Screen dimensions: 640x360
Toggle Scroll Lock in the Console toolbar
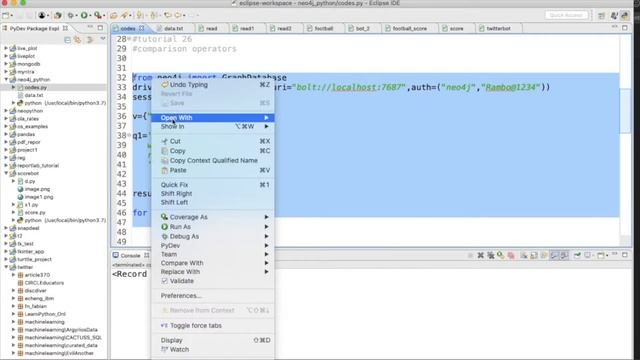pyautogui.click(x=534, y=256)
